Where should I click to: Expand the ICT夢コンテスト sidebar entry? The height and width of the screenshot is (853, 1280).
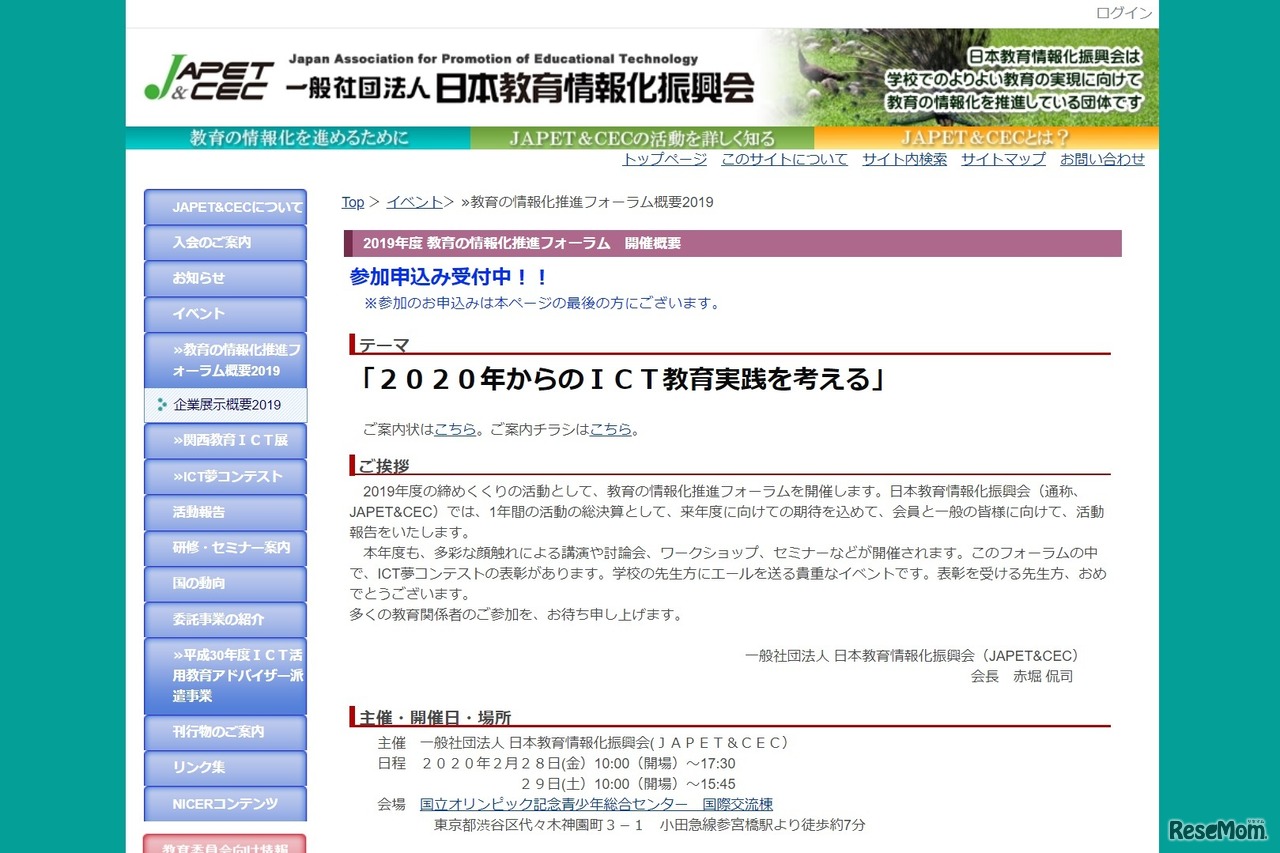pyautogui.click(x=224, y=476)
